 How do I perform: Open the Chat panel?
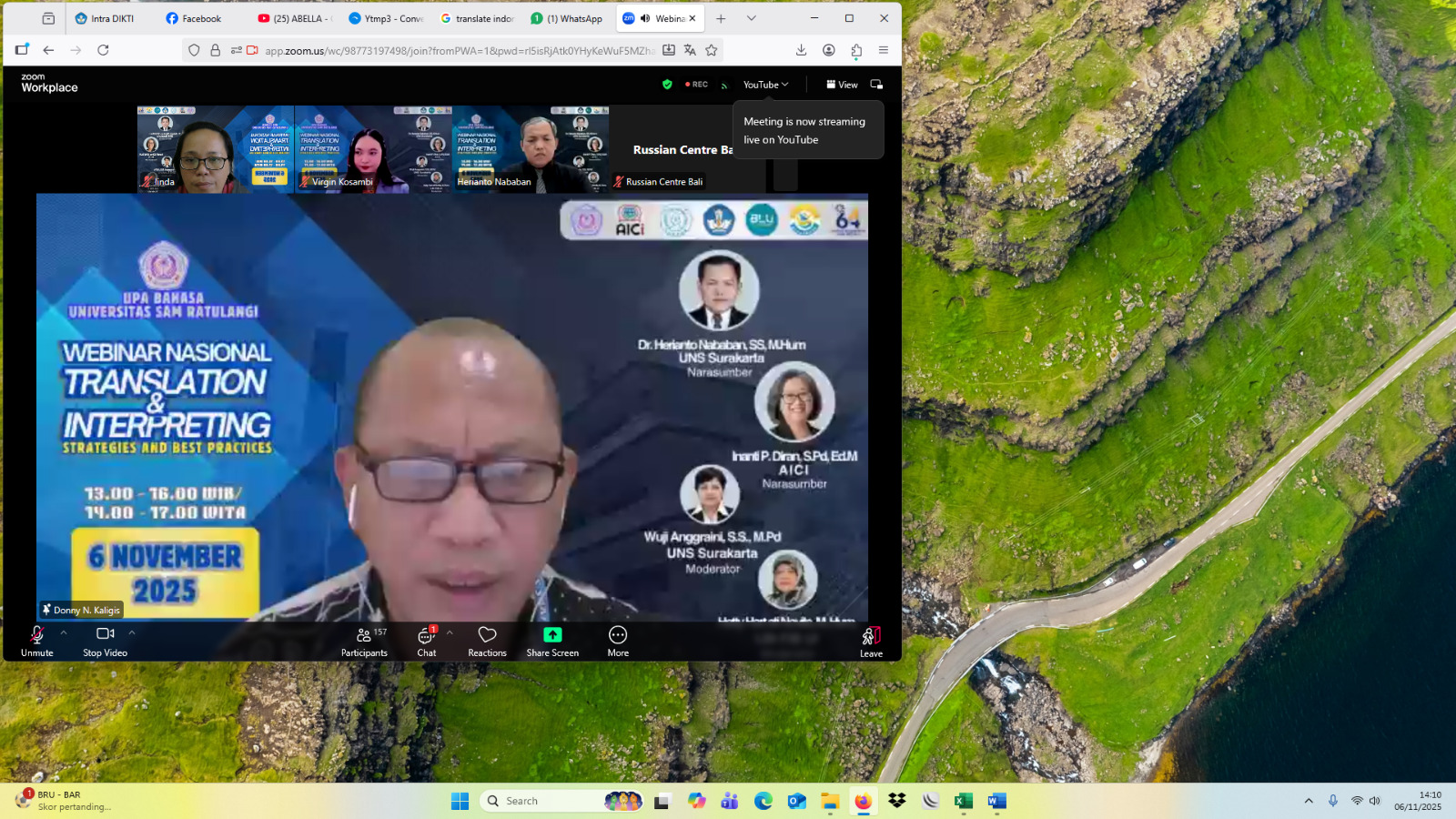coord(426,641)
